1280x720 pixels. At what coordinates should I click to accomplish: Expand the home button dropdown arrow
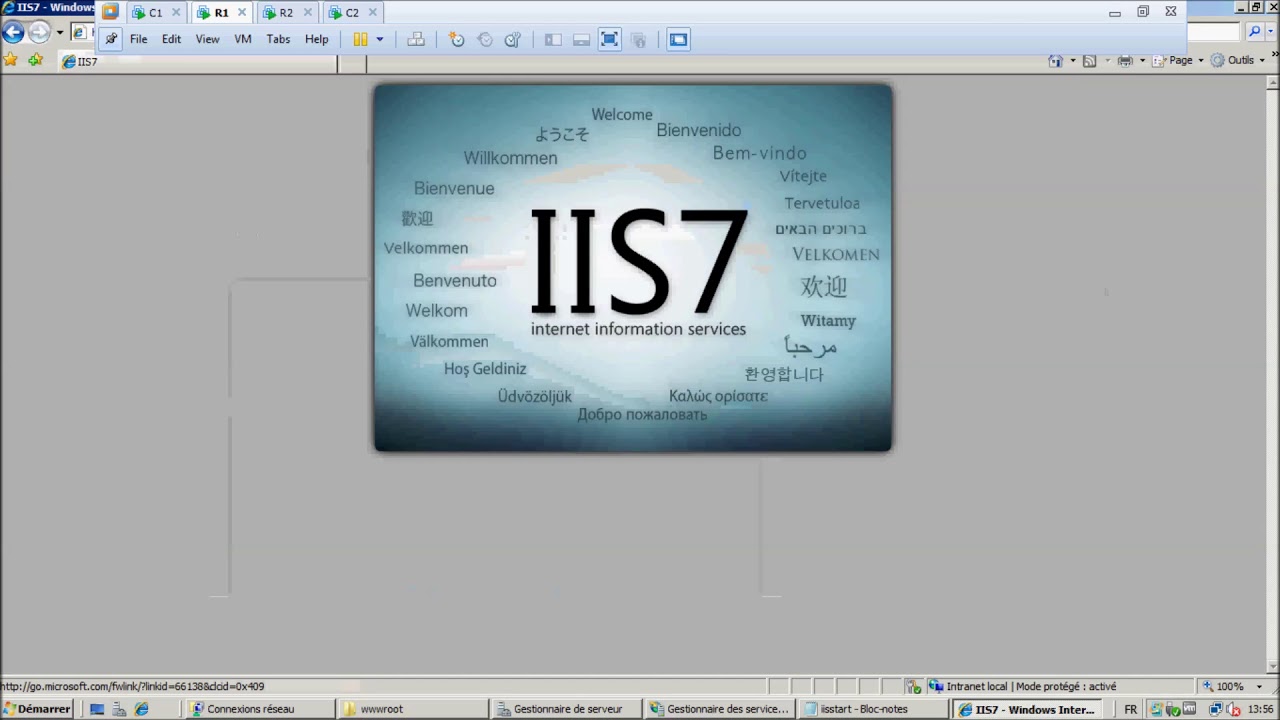pyautogui.click(x=1072, y=60)
